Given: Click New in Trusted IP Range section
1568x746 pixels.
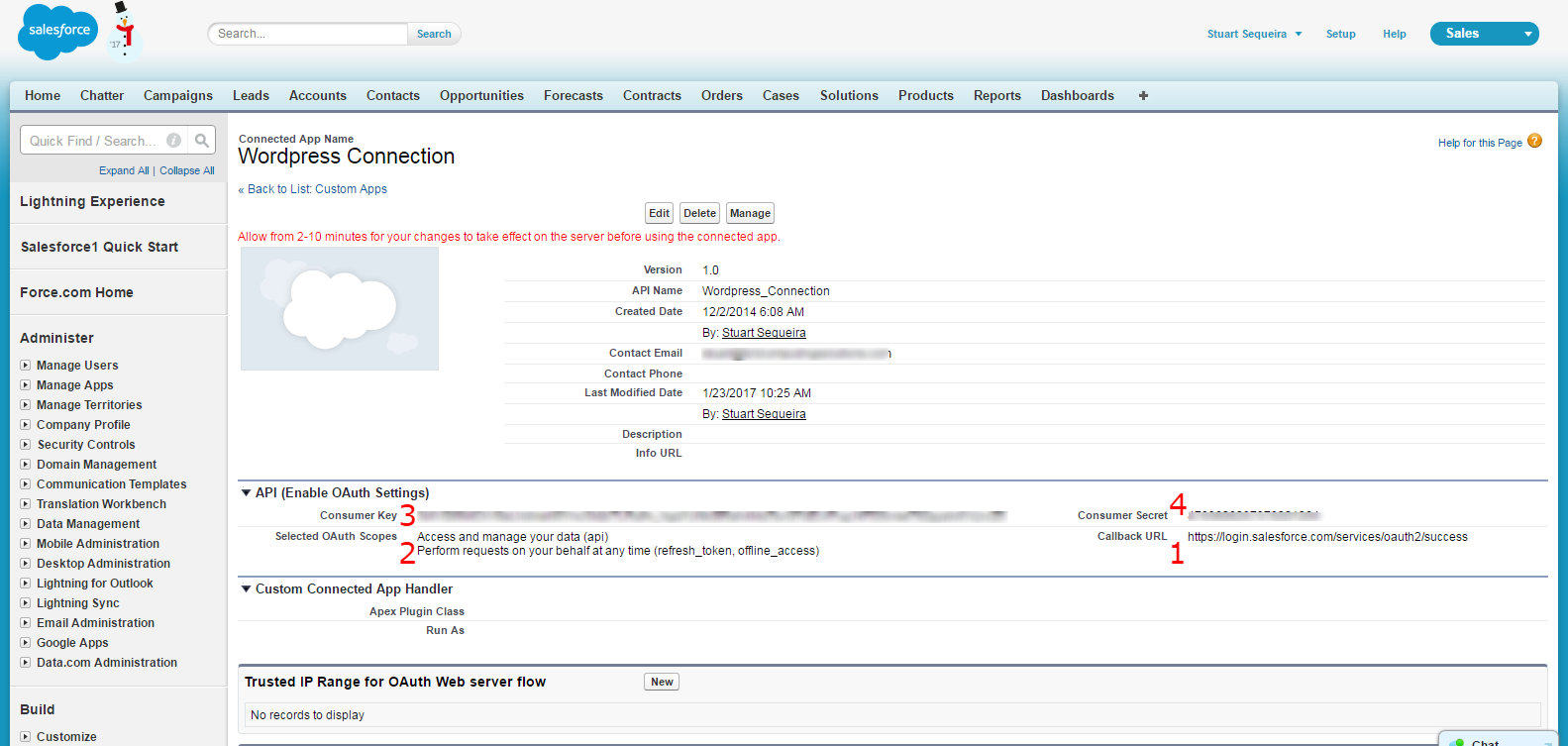Looking at the screenshot, I should click(662, 682).
